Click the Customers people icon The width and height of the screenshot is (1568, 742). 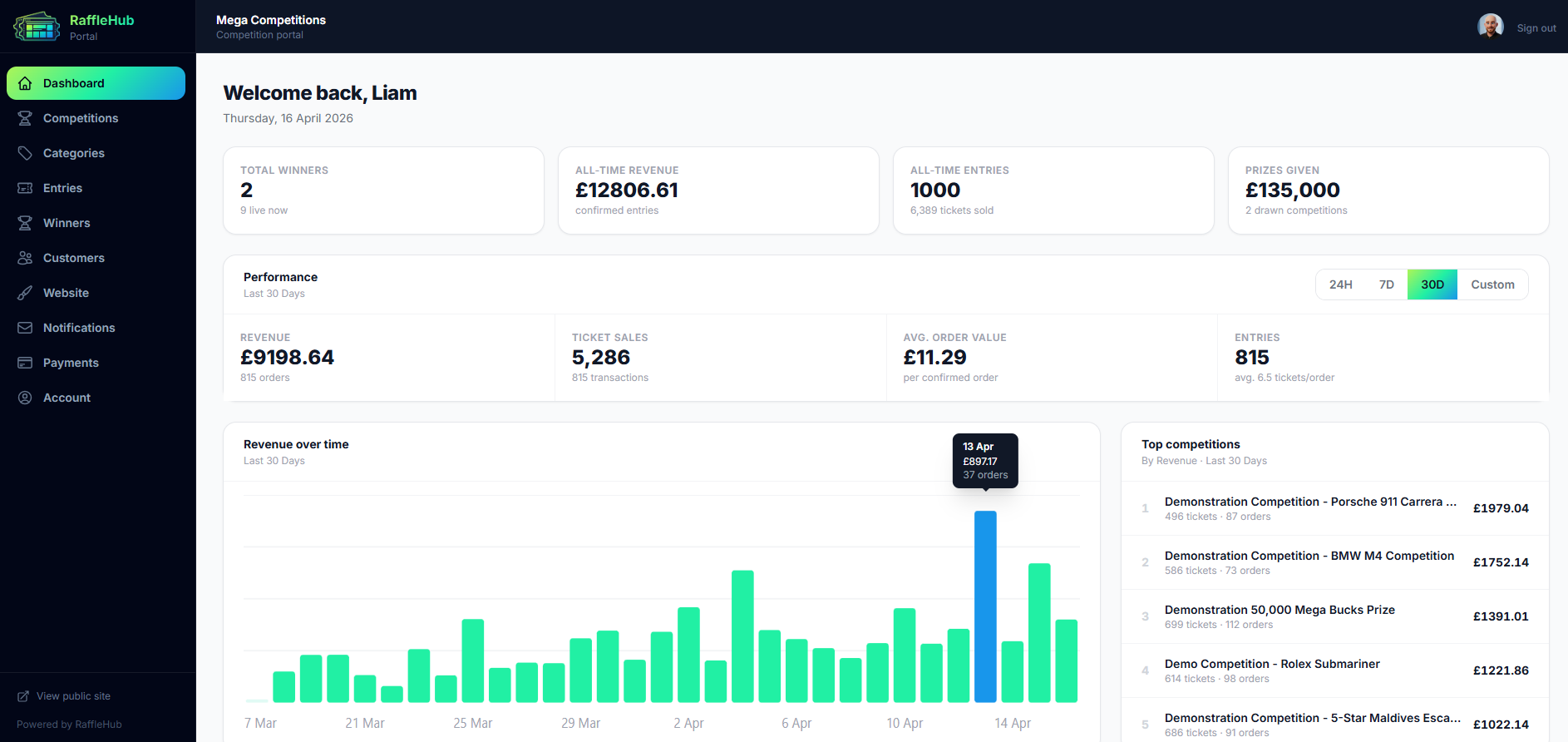[25, 258]
